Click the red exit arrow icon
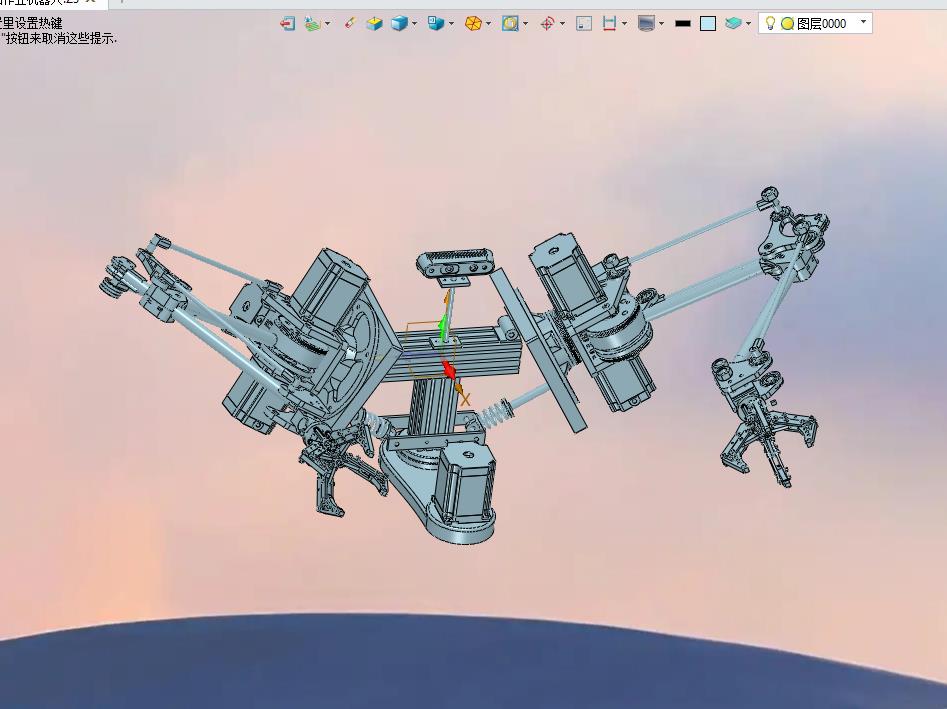Screen dimensions: 947x709 tap(287, 24)
